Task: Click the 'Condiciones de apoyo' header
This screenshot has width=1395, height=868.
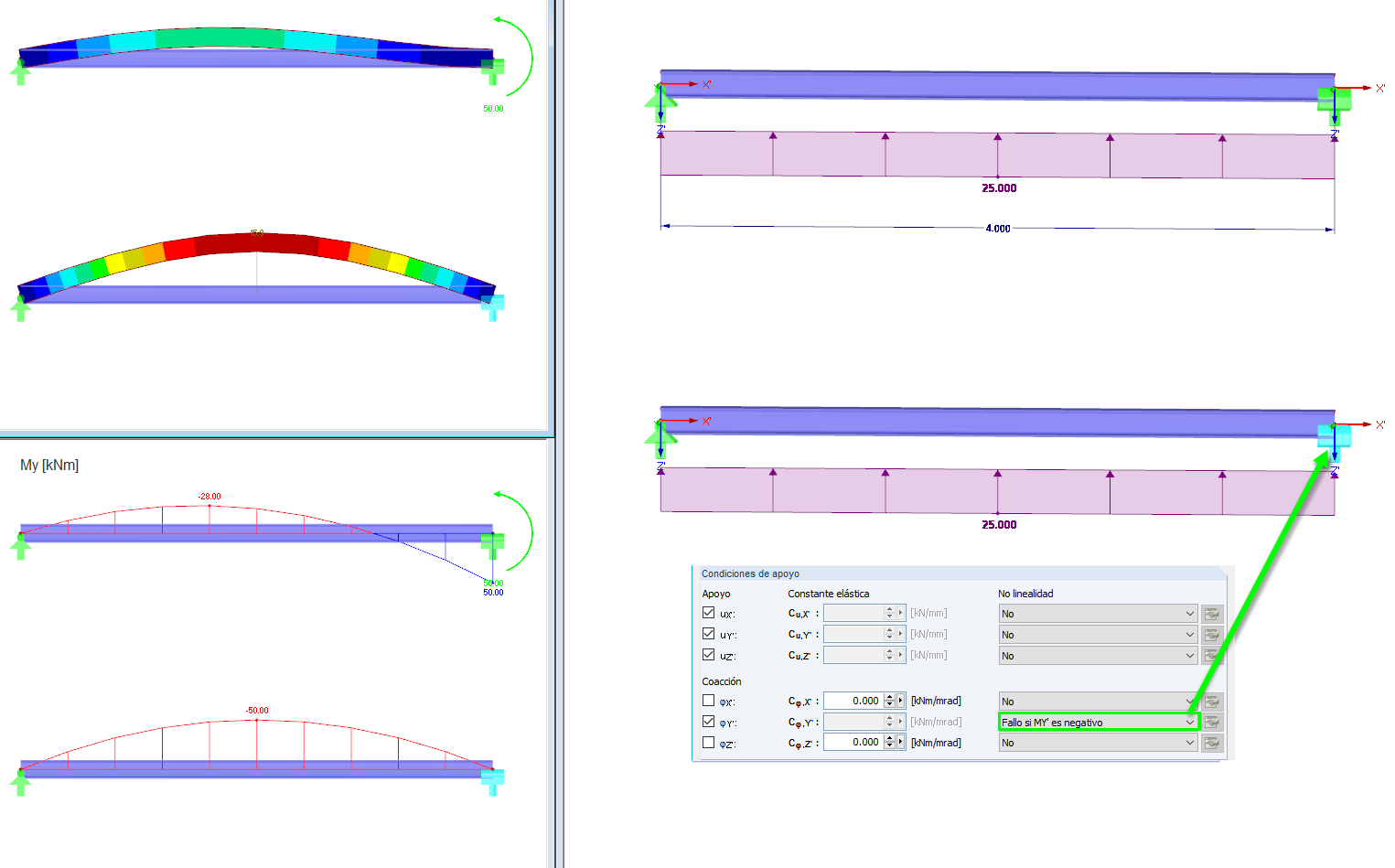Action: (750, 573)
